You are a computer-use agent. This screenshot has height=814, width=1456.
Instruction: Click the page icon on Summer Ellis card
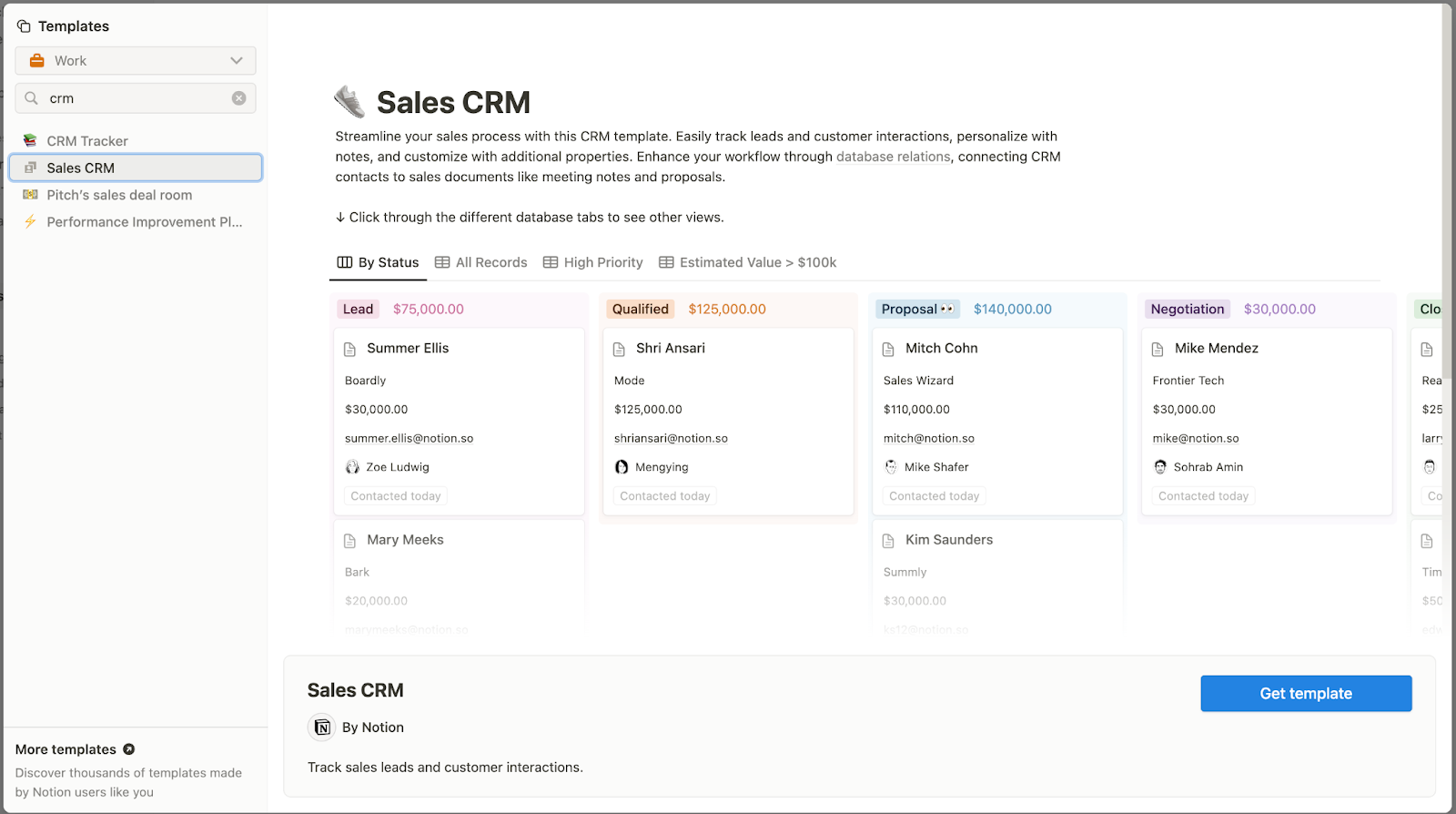tap(349, 349)
